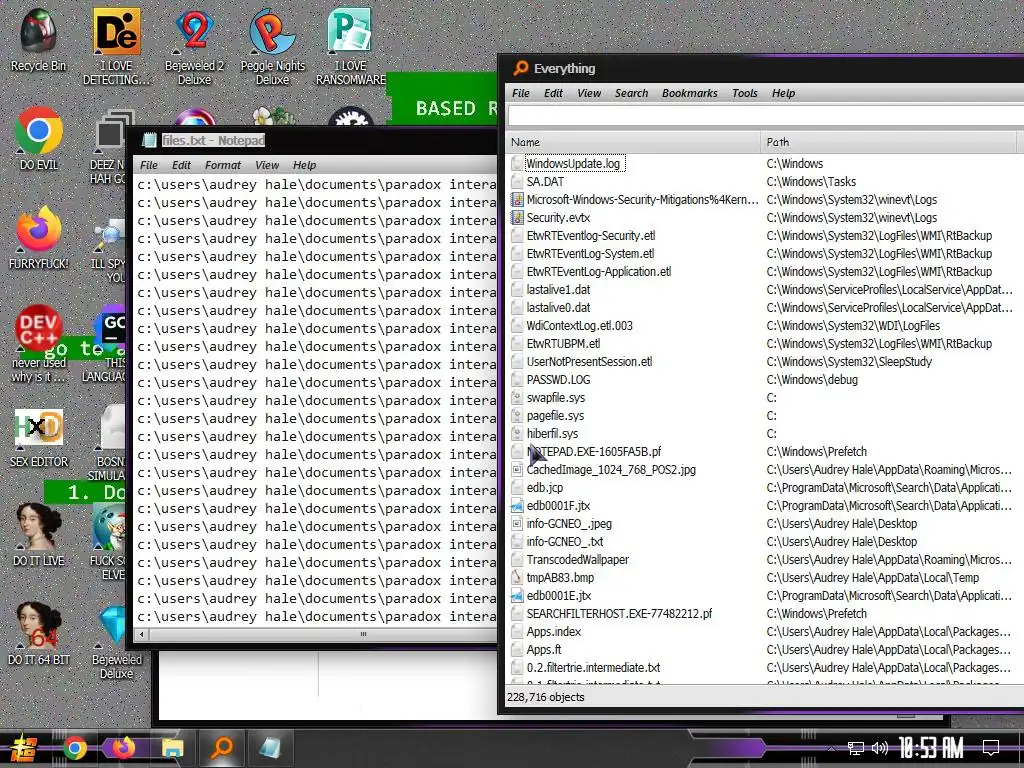Select info-GCNEO_.txt in results
The height and width of the screenshot is (768, 1024).
(x=565, y=541)
